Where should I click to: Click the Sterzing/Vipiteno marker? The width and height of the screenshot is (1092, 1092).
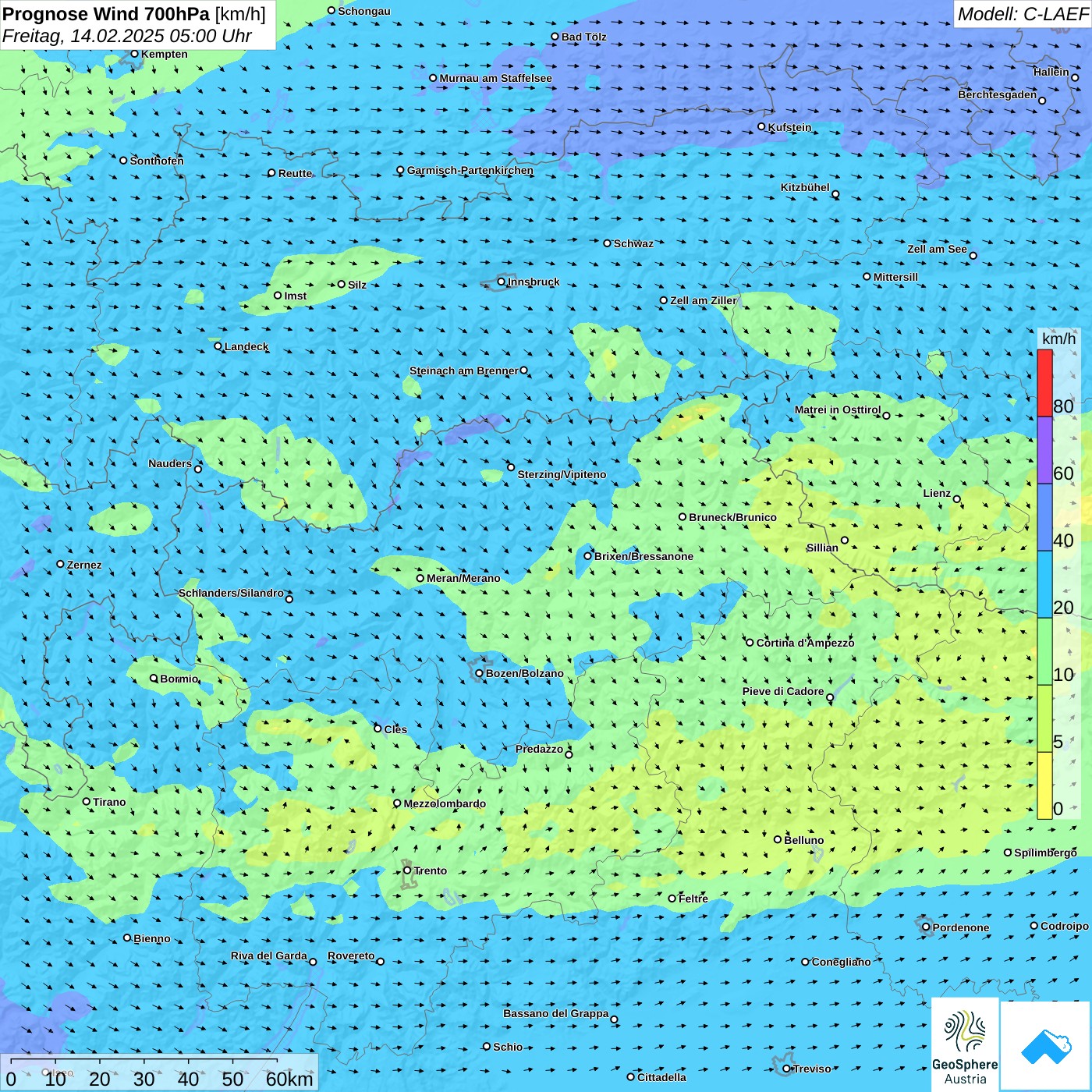[512, 468]
